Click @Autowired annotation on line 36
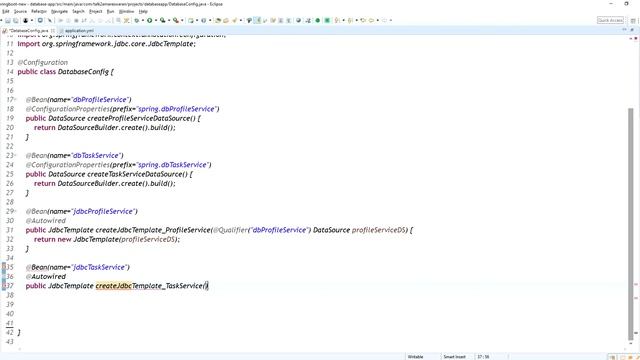This screenshot has height=360, width=640. 46,277
